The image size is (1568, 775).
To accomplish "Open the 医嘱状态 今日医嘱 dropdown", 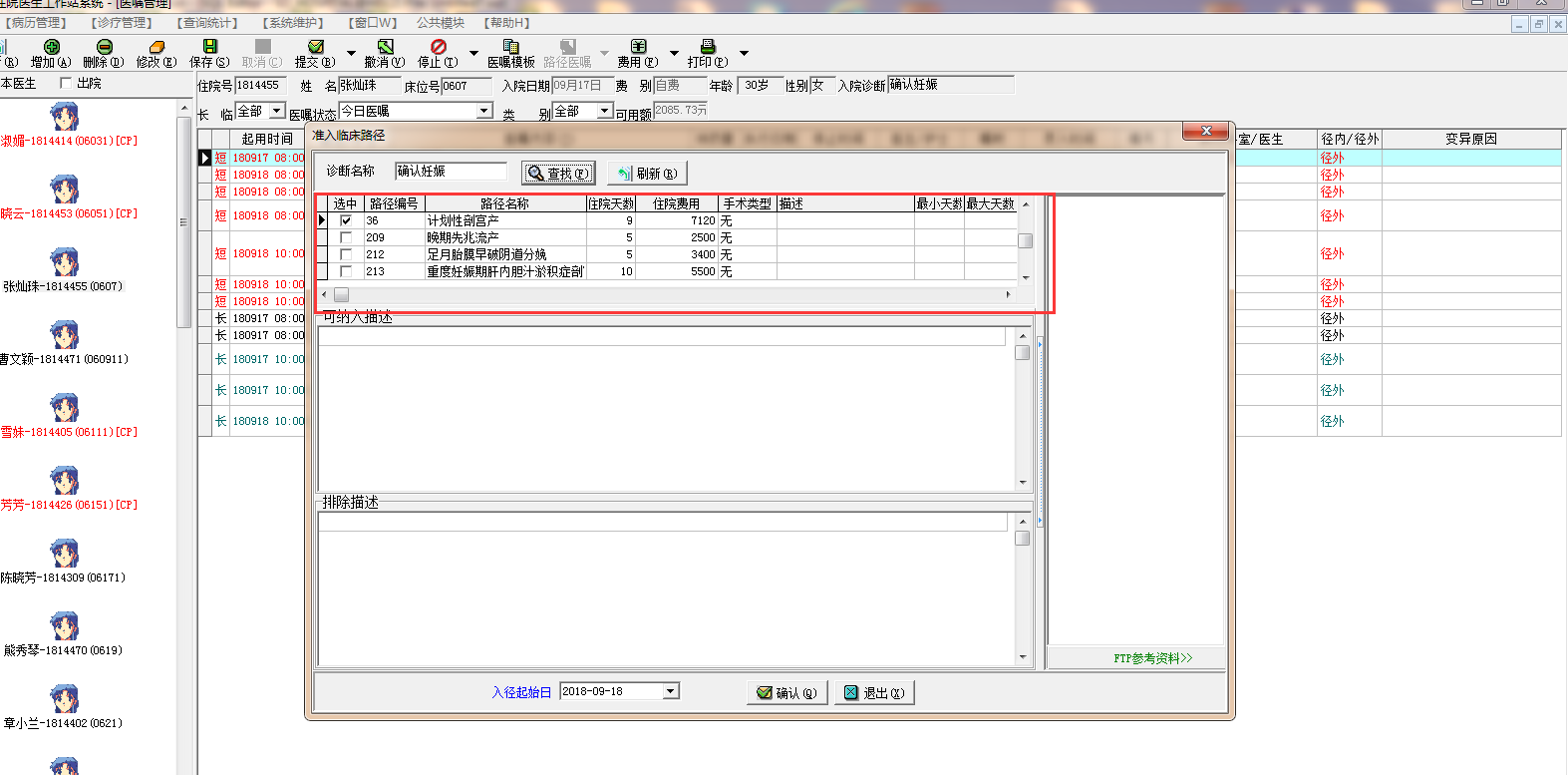I will (484, 111).
